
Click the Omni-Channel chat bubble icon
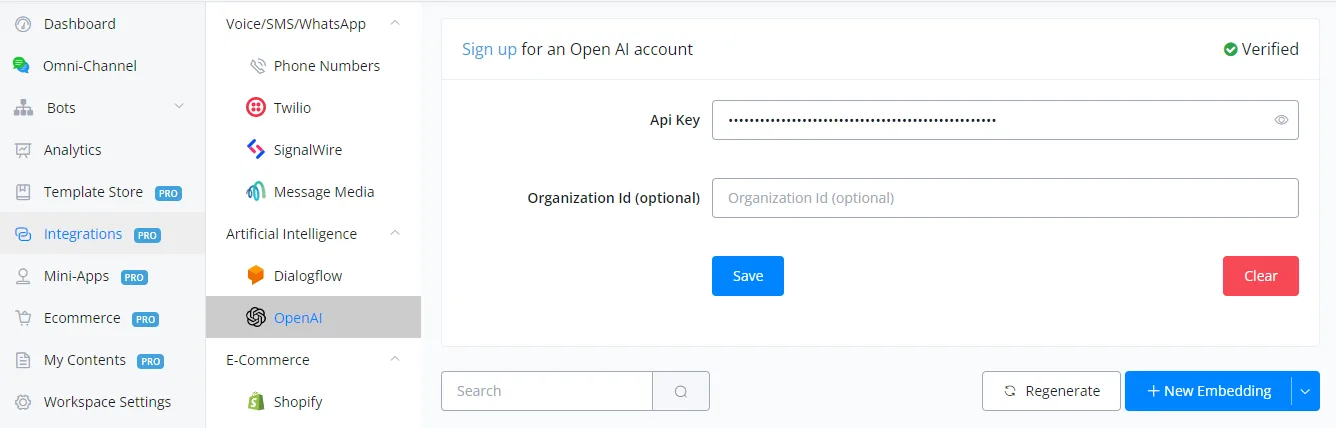(x=21, y=66)
